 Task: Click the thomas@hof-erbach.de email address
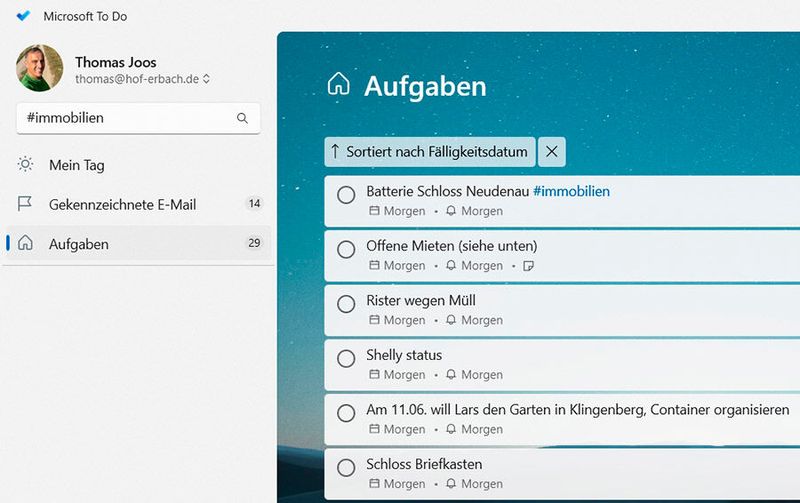pos(137,79)
